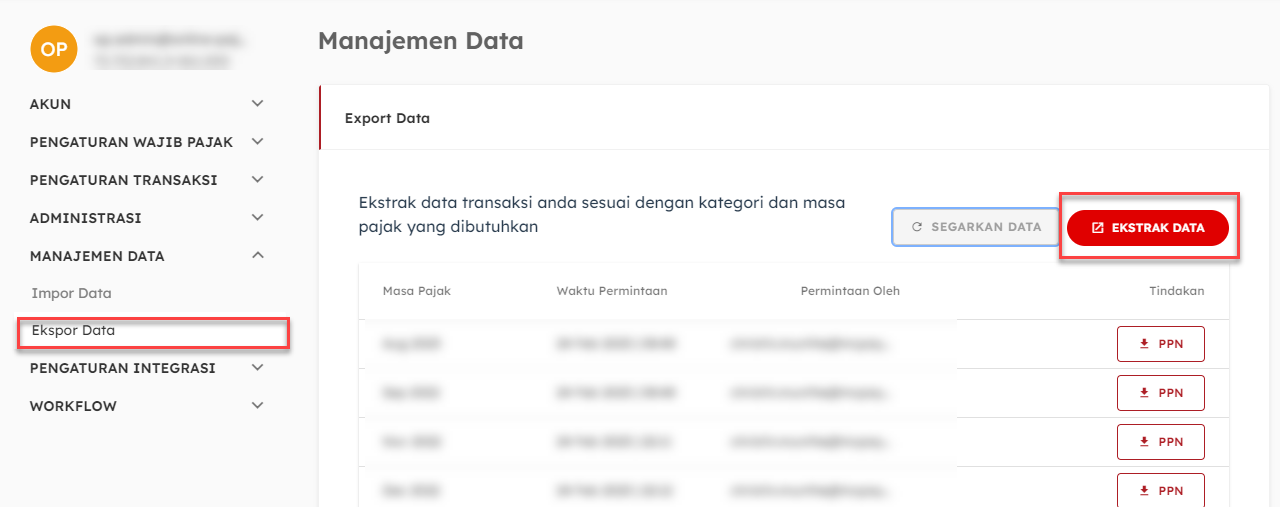Viewport: 1280px width, 507px height.
Task: Expand the AKUN sidebar section
Action: pyautogui.click(x=257, y=104)
